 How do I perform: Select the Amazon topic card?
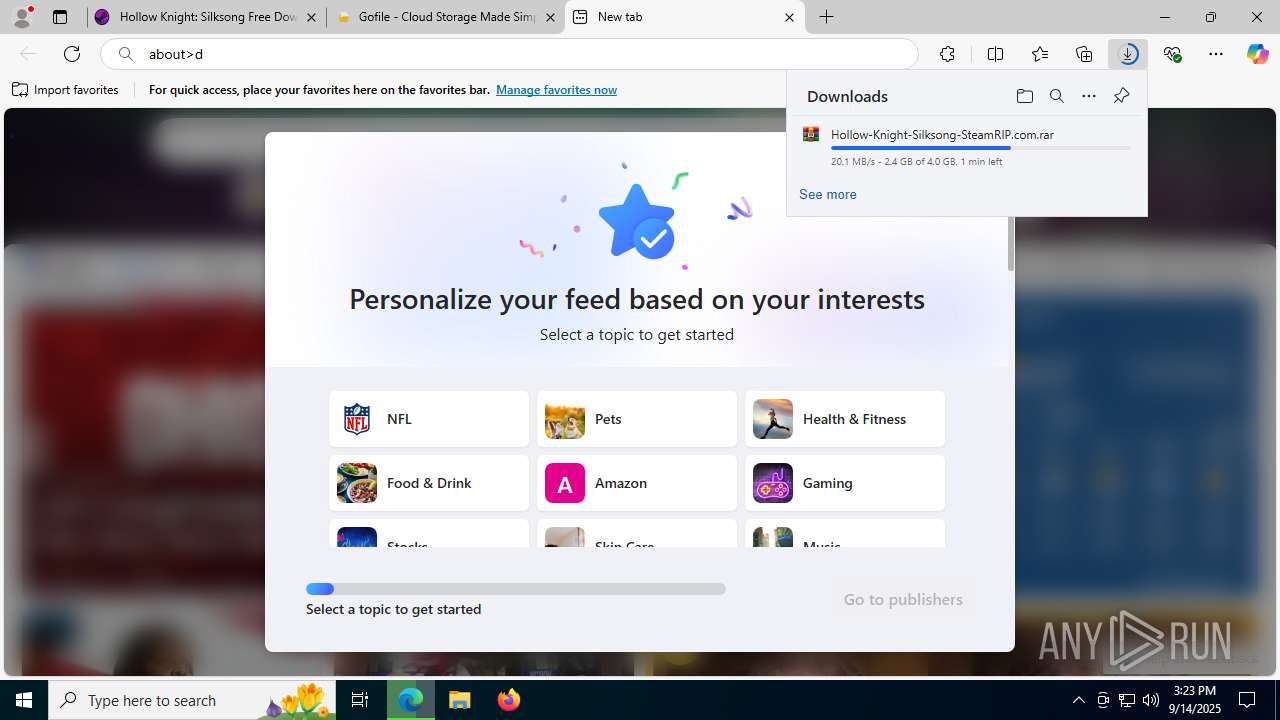tap(637, 483)
